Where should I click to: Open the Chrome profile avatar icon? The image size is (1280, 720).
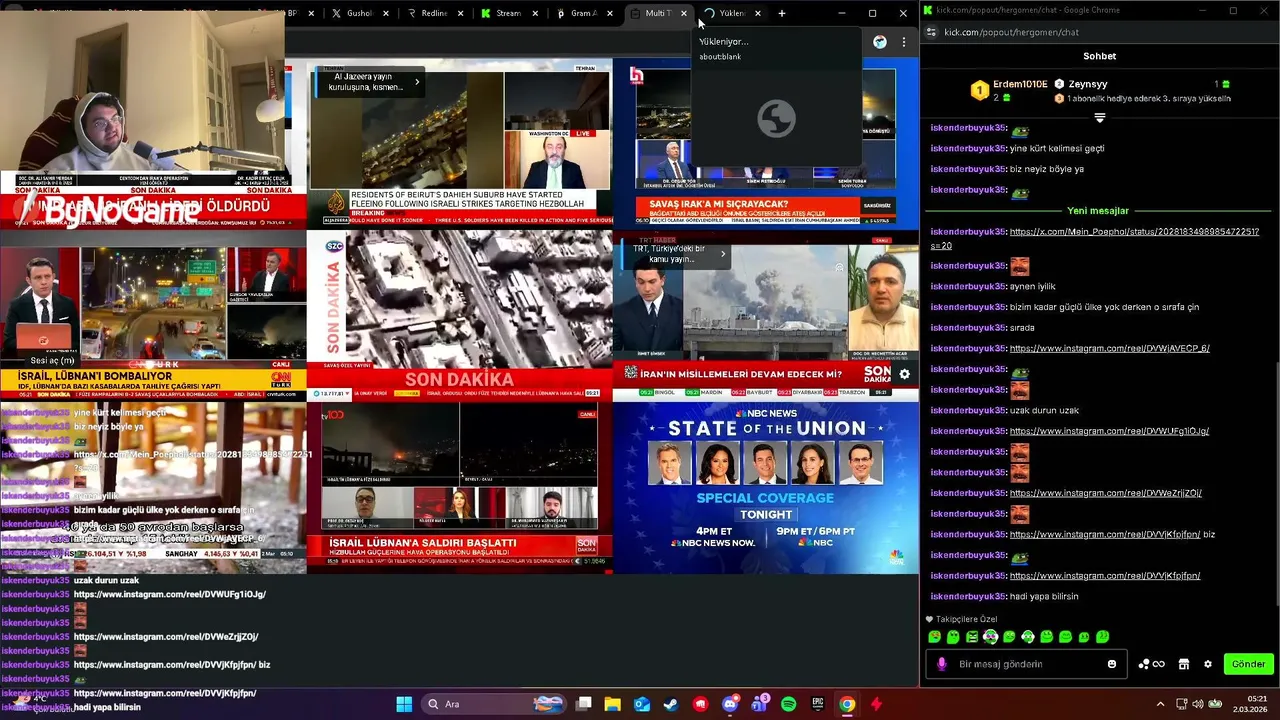click(x=879, y=42)
